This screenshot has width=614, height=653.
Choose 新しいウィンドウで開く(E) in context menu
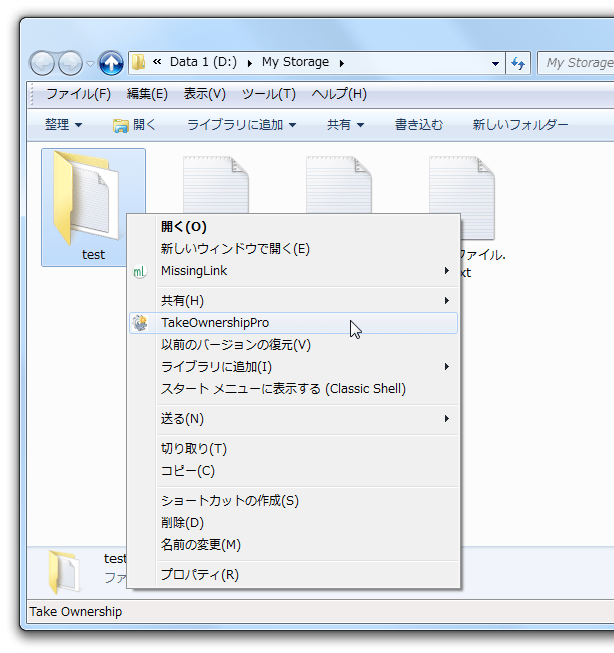pyautogui.click(x=293, y=249)
